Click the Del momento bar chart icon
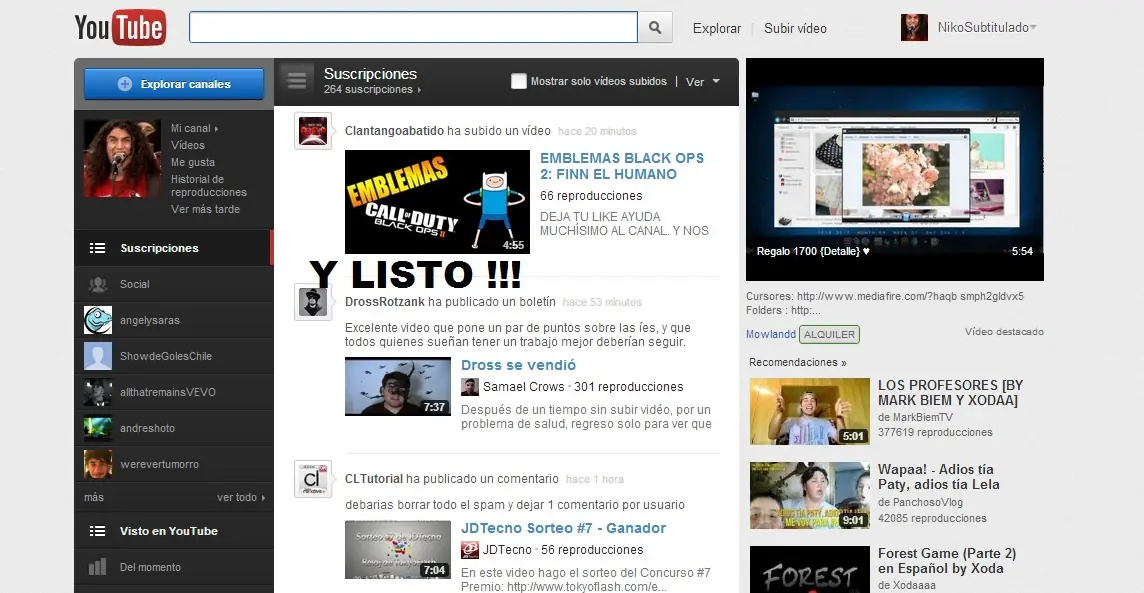The height and width of the screenshot is (593, 1144). [x=97, y=567]
